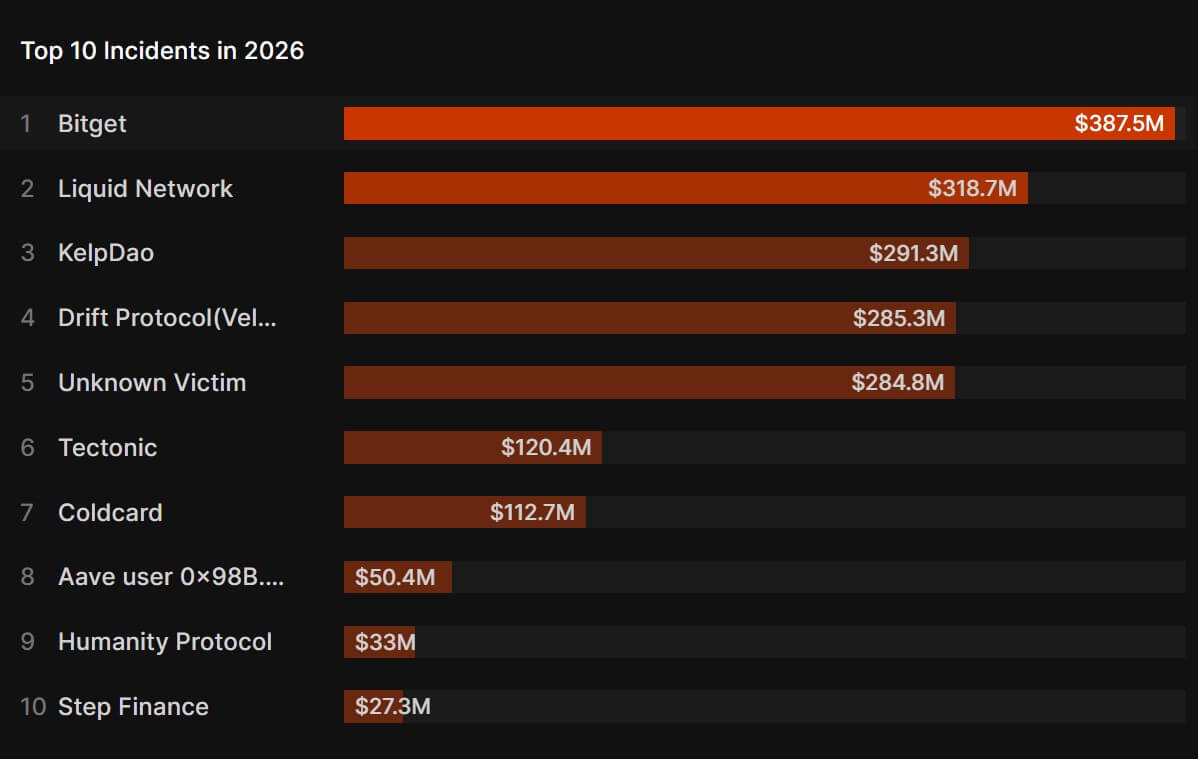Select the Step Finance incident name
The image size is (1198, 759).
click(x=134, y=706)
